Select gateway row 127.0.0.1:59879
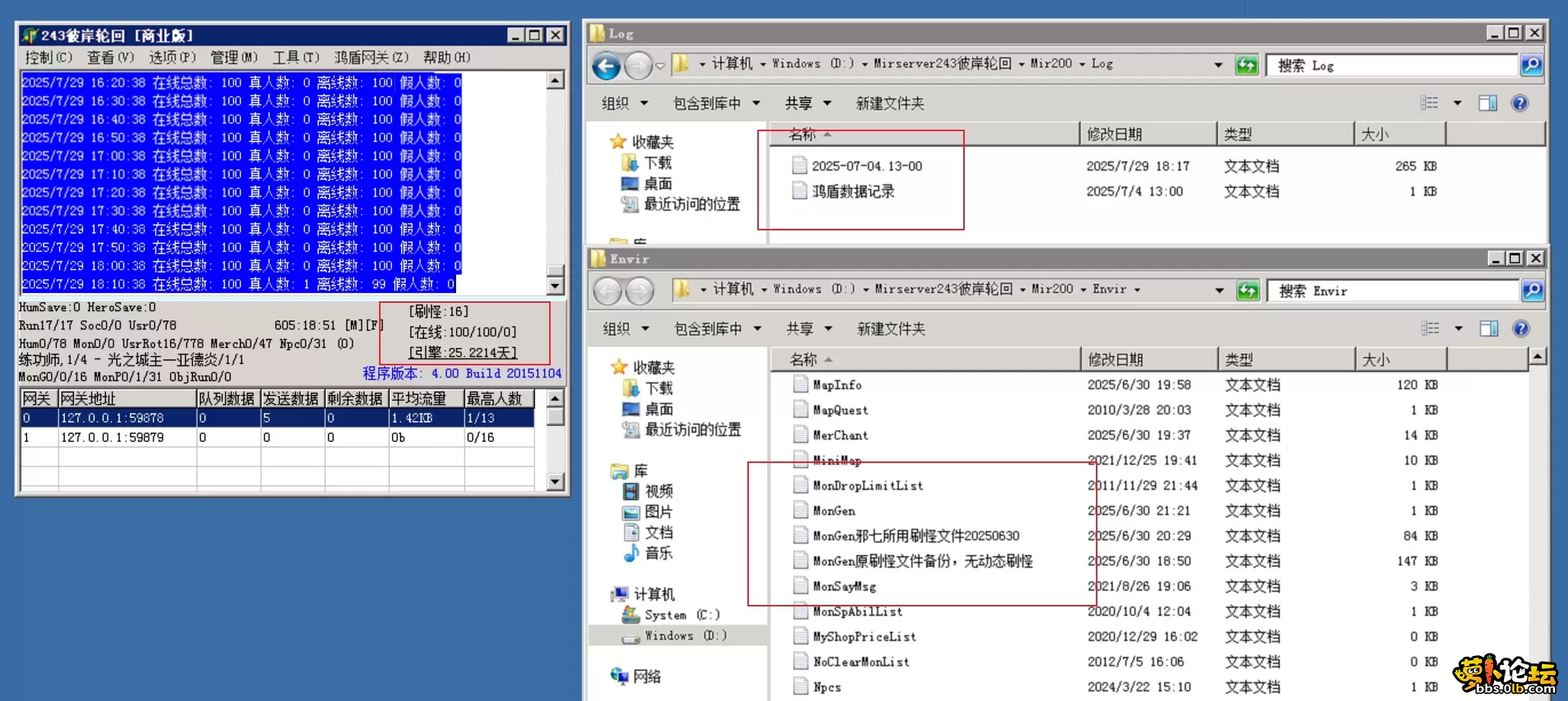This screenshot has height=701, width=1568. [x=277, y=437]
